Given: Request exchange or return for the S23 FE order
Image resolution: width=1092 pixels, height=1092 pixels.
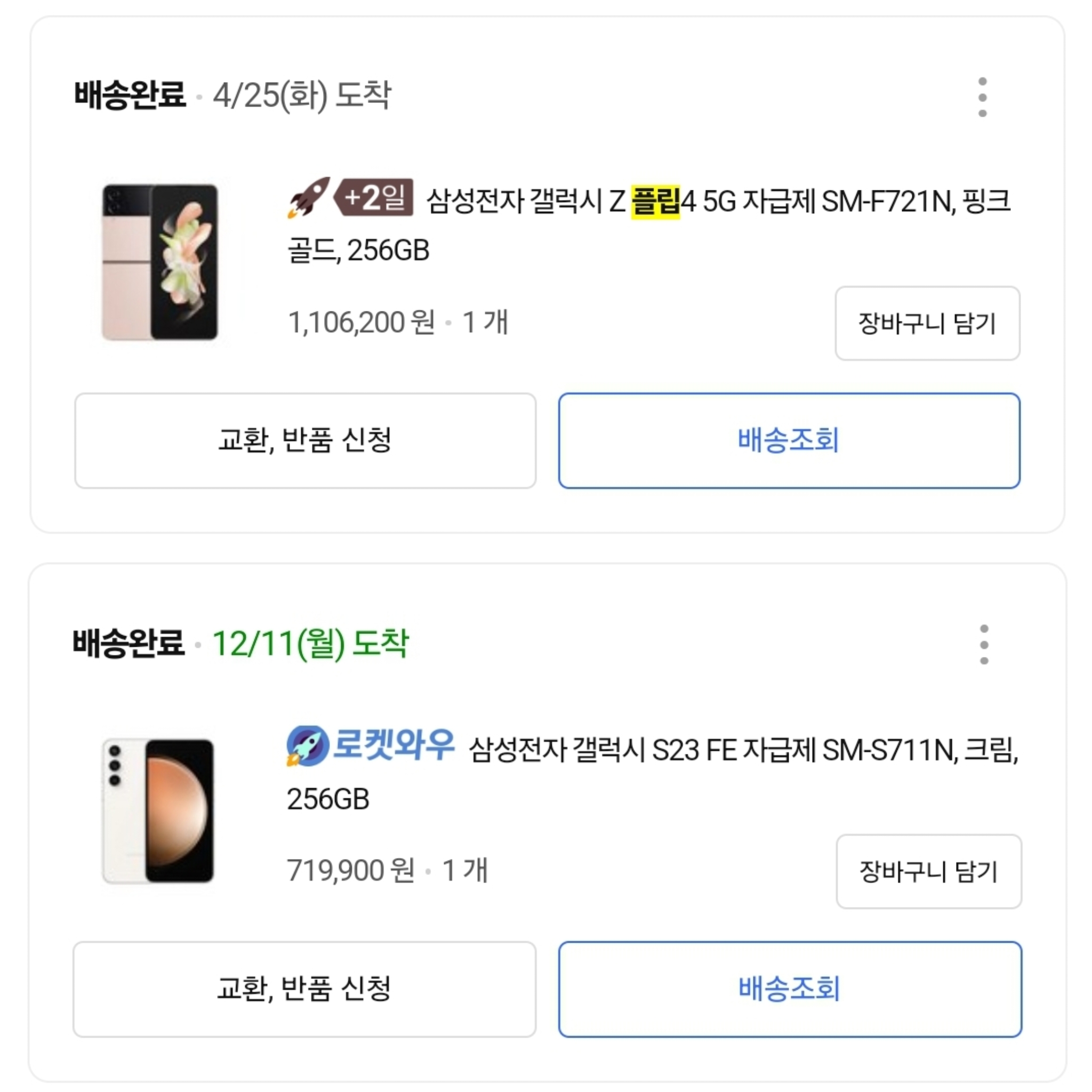Looking at the screenshot, I should [304, 989].
